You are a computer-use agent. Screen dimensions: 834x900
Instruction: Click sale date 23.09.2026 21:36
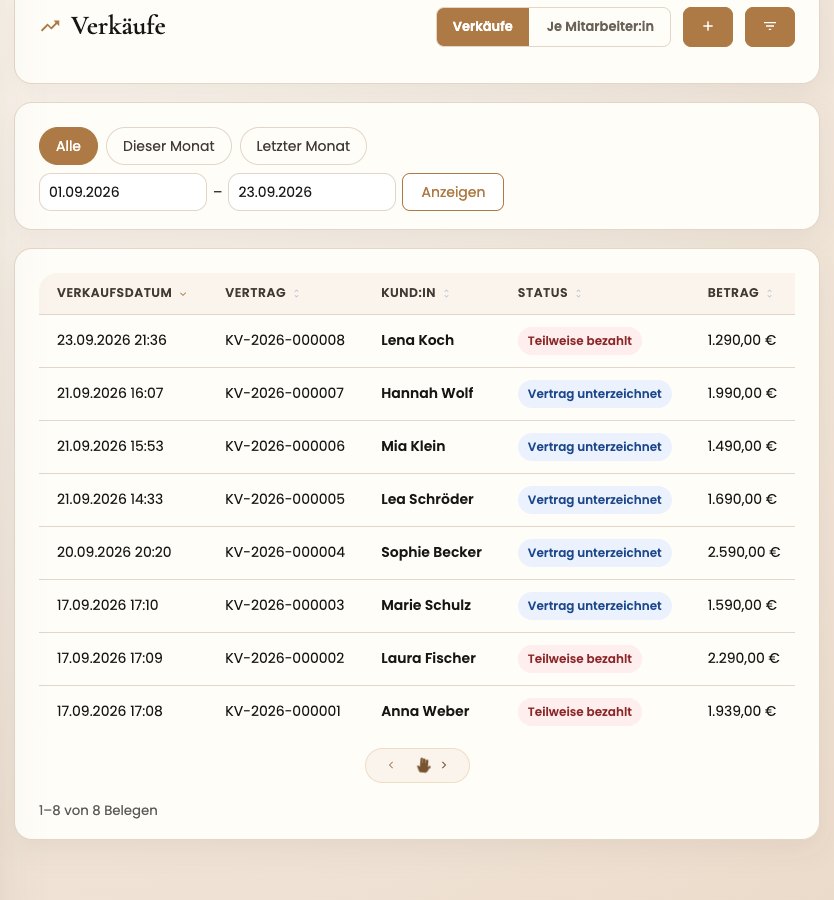point(111,340)
